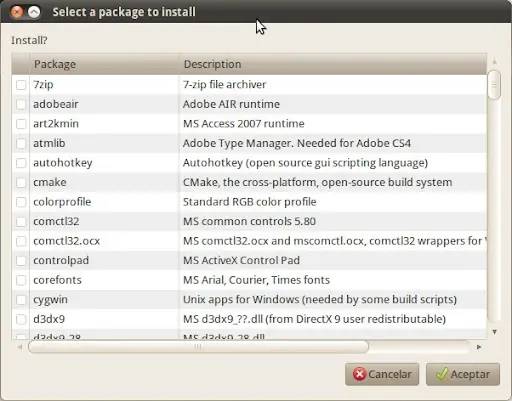Select the cygwin checkbox
The image size is (512, 401).
pyautogui.click(x=21, y=300)
